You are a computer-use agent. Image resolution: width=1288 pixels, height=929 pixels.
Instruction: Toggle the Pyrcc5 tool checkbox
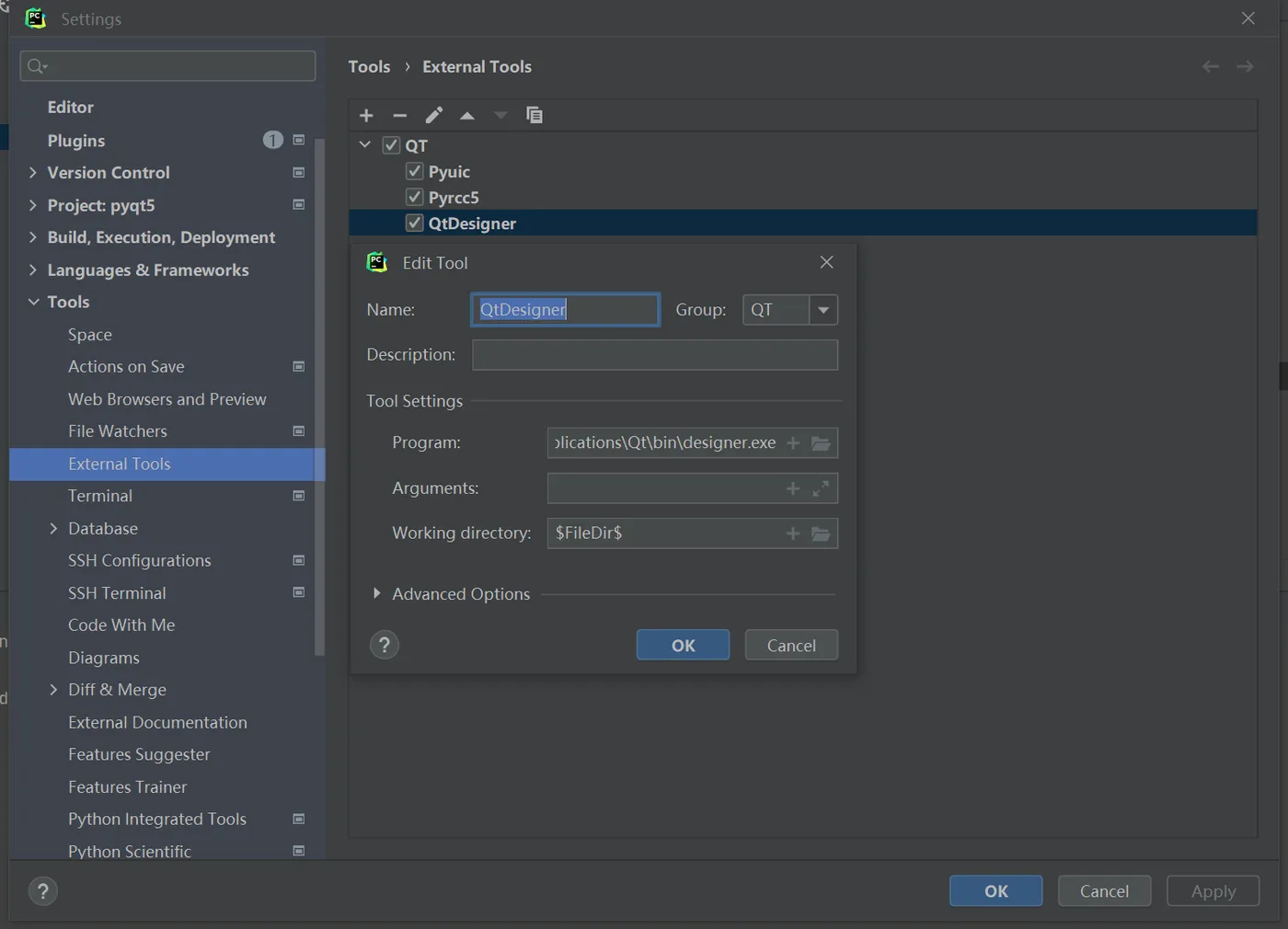pos(414,197)
